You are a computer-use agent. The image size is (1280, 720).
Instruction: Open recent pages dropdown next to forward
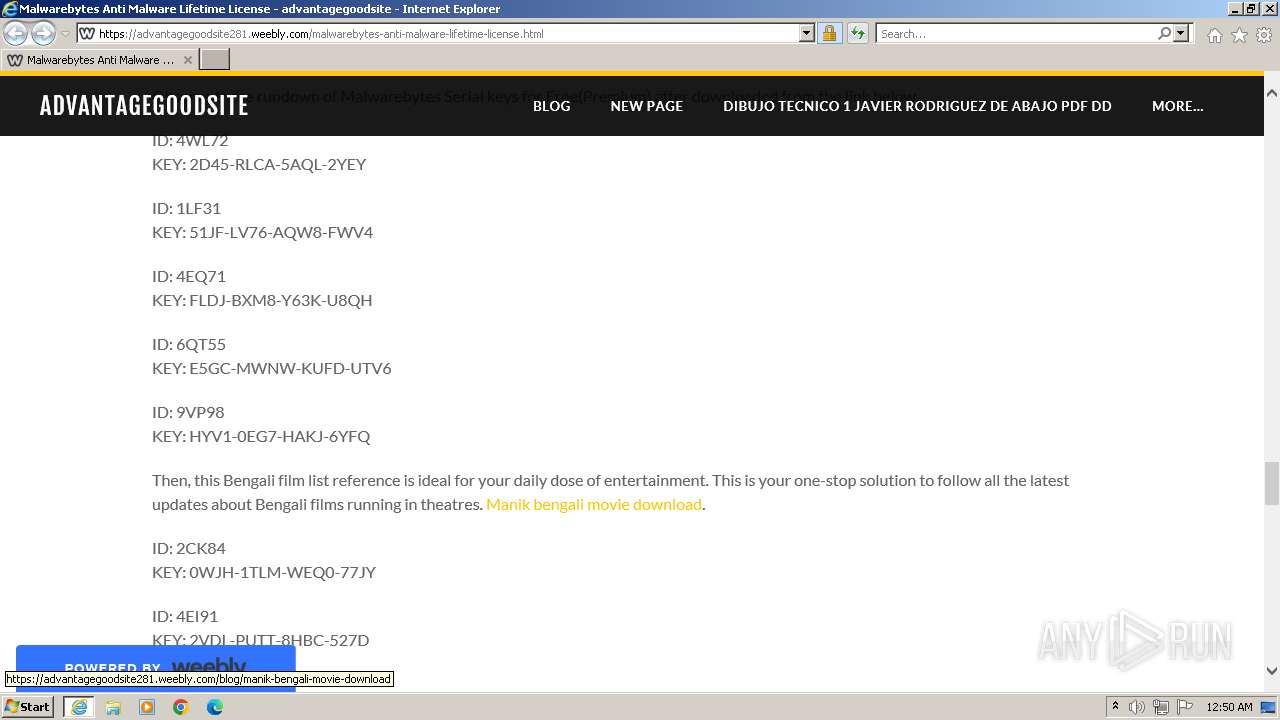[65, 34]
